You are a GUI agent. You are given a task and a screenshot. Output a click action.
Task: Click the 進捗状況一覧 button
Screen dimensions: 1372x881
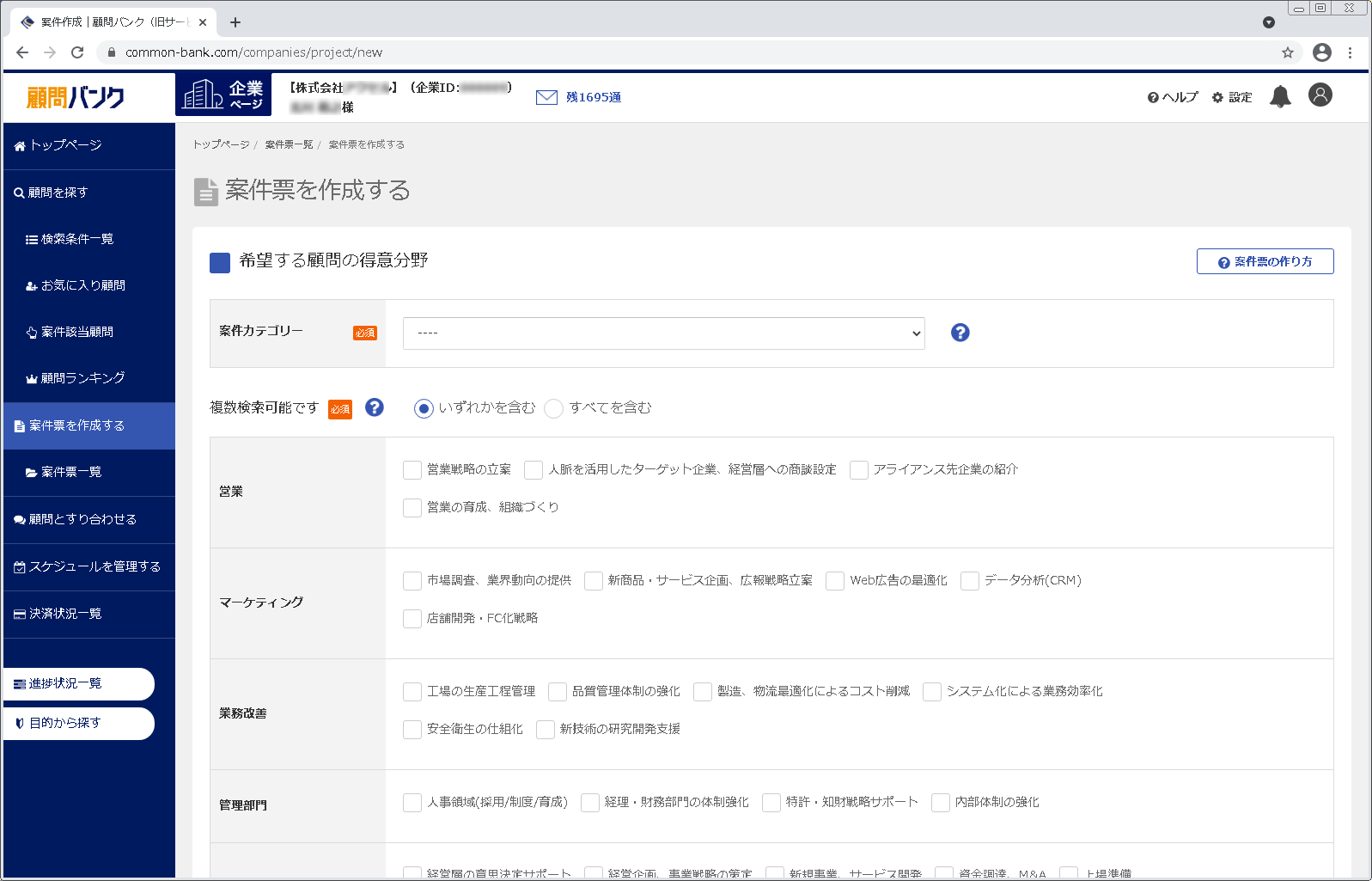coord(77,683)
